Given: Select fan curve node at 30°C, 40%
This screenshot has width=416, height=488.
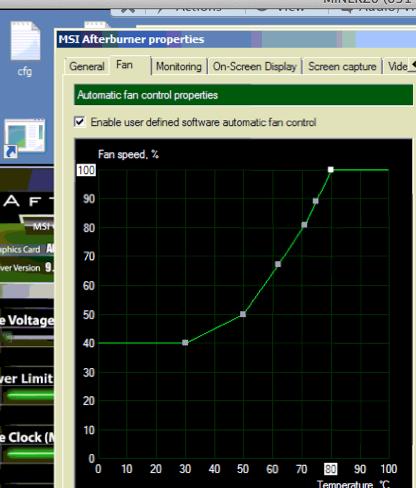Looking at the screenshot, I should tap(185, 343).
